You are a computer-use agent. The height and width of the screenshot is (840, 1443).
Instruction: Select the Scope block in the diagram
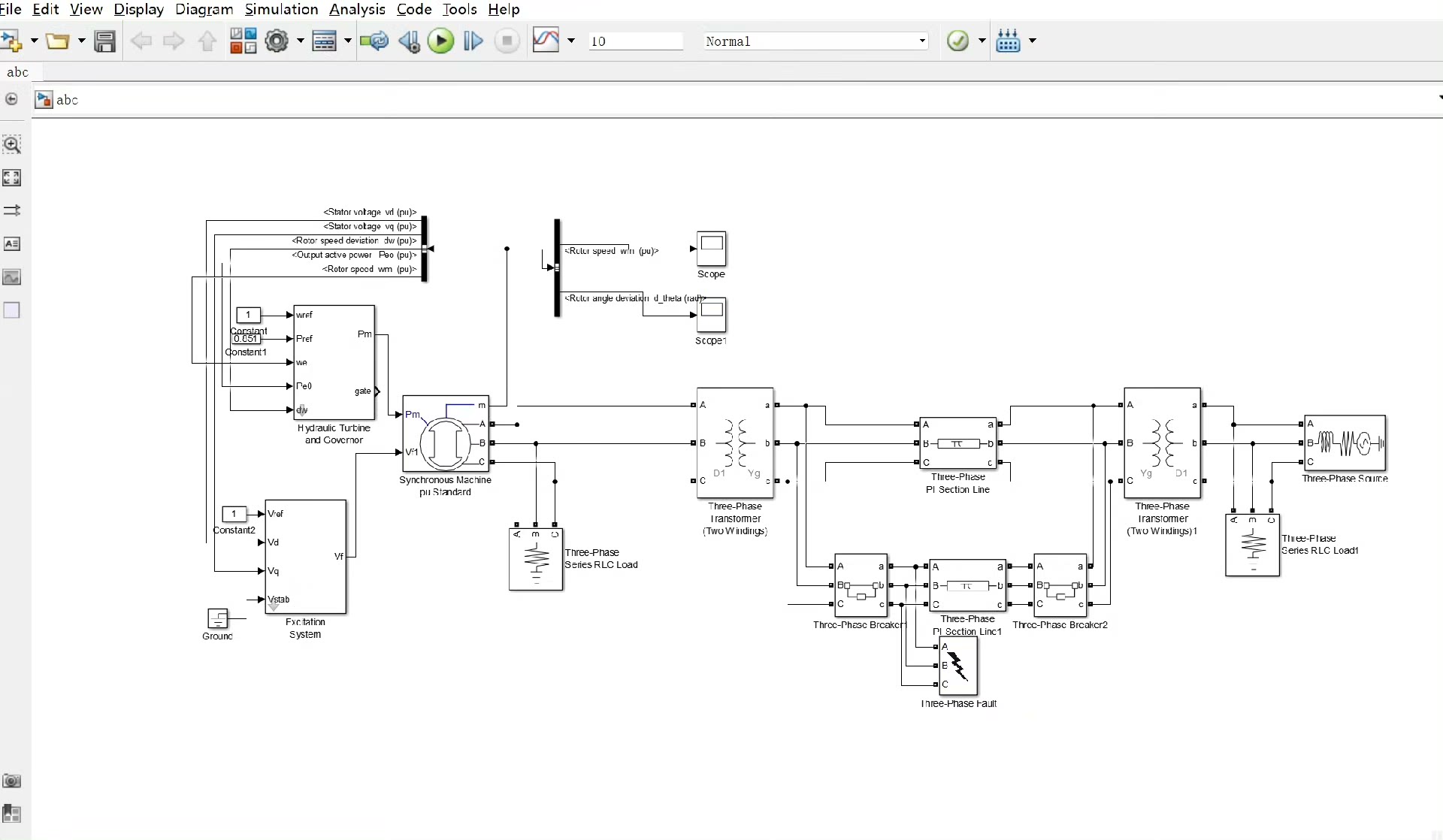(711, 248)
